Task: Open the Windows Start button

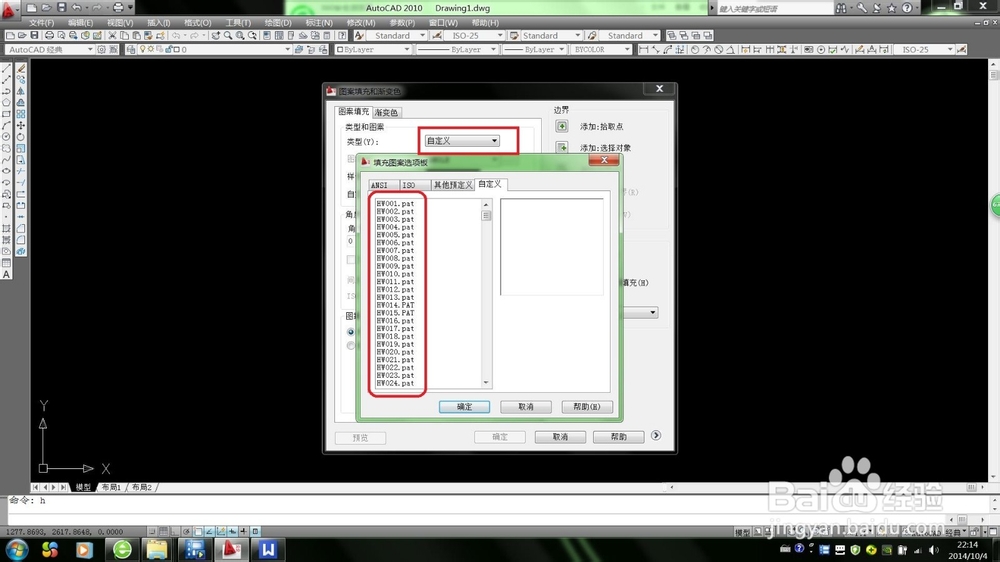Action: click(x=17, y=549)
